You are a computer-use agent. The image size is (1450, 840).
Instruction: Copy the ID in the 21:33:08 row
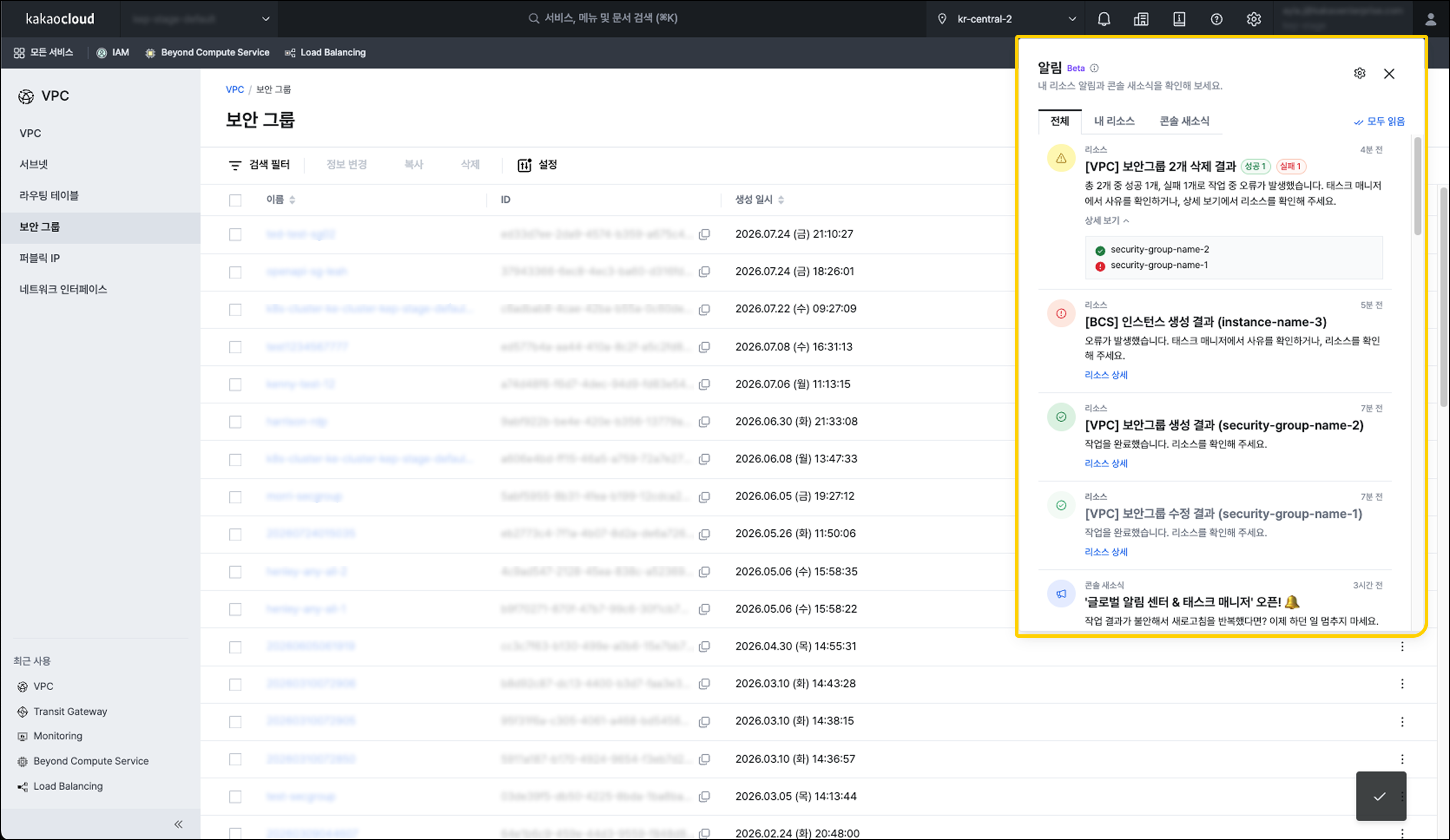(x=704, y=421)
